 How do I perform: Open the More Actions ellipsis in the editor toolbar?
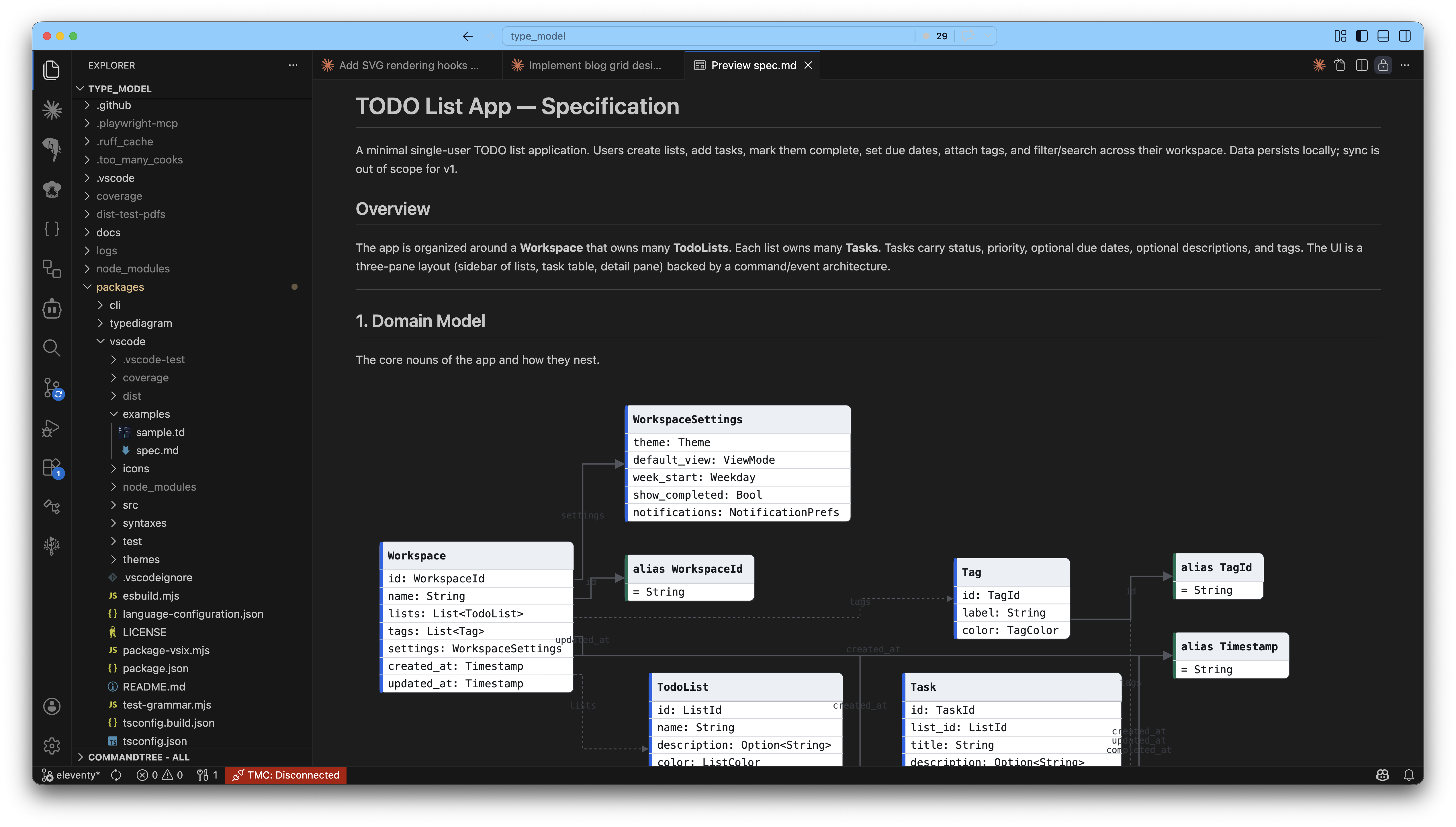pos(1406,65)
